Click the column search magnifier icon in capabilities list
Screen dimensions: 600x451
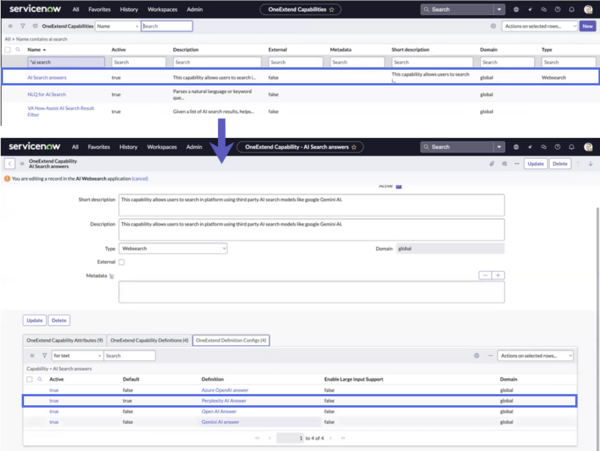(x=18, y=49)
